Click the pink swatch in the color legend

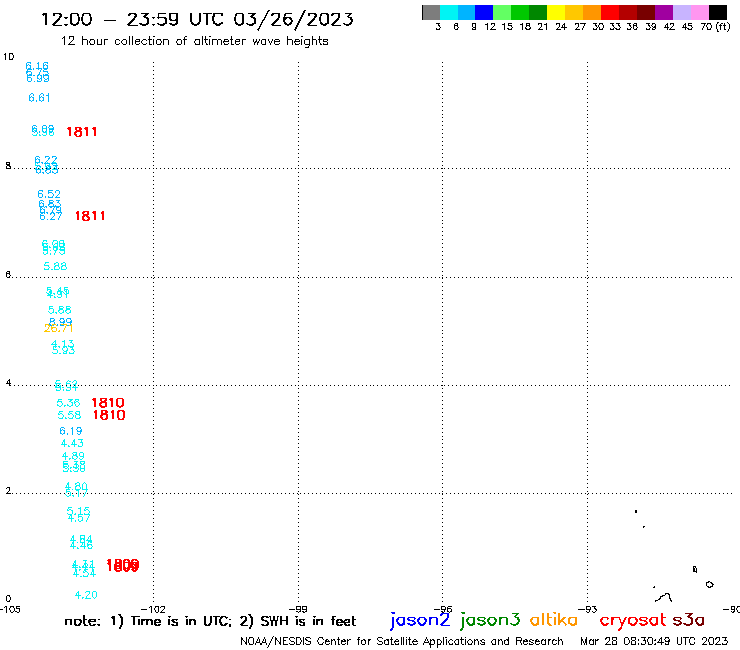(699, 12)
